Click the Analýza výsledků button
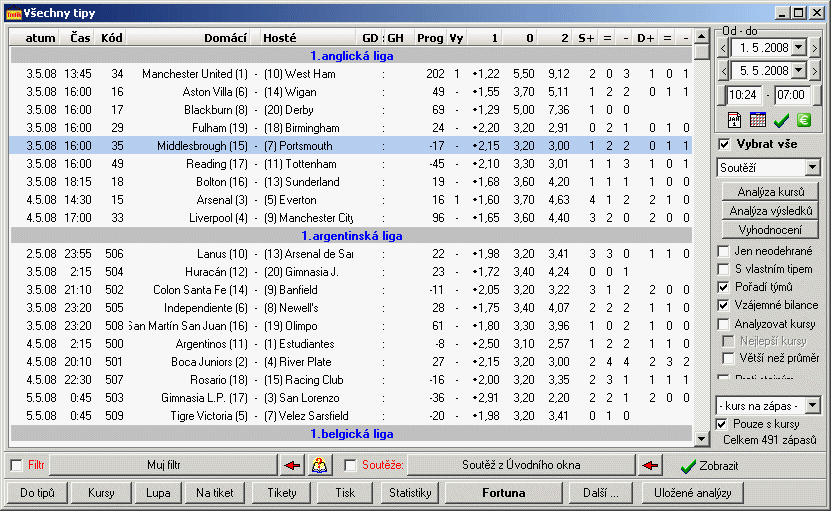The width and height of the screenshot is (831, 511). click(x=771, y=211)
